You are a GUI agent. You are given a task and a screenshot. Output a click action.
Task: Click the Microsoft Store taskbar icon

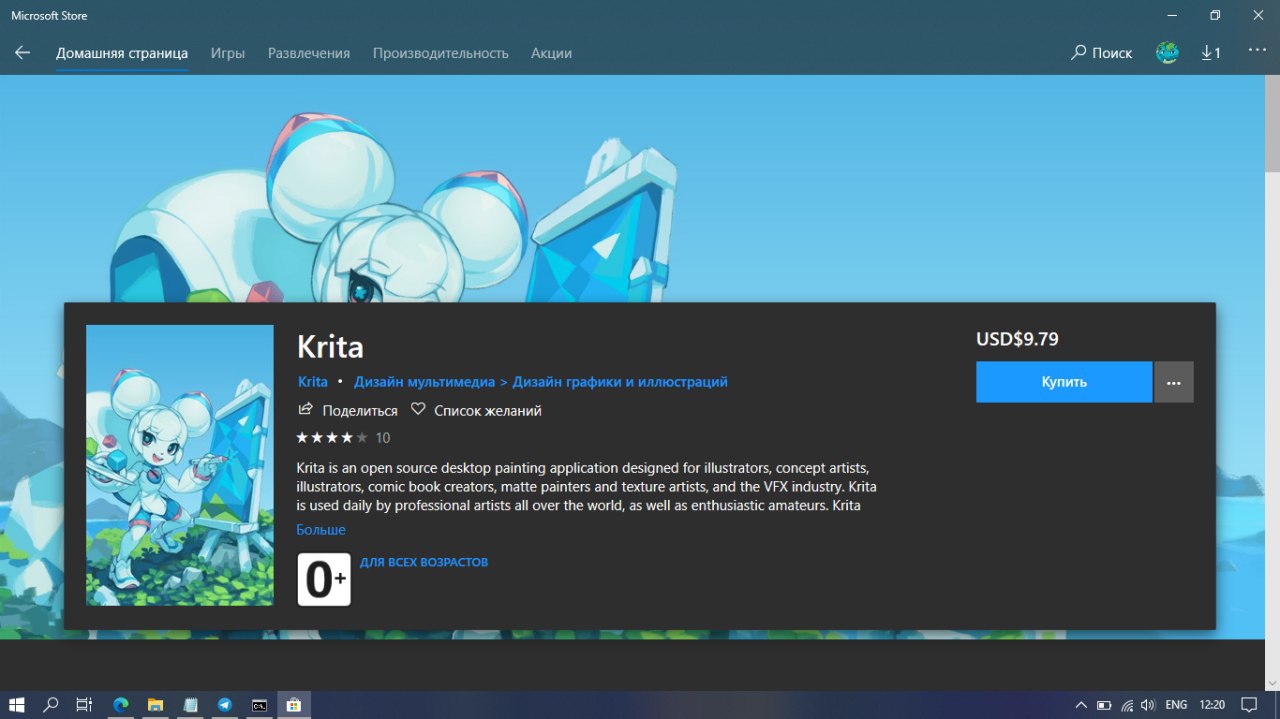click(x=294, y=705)
